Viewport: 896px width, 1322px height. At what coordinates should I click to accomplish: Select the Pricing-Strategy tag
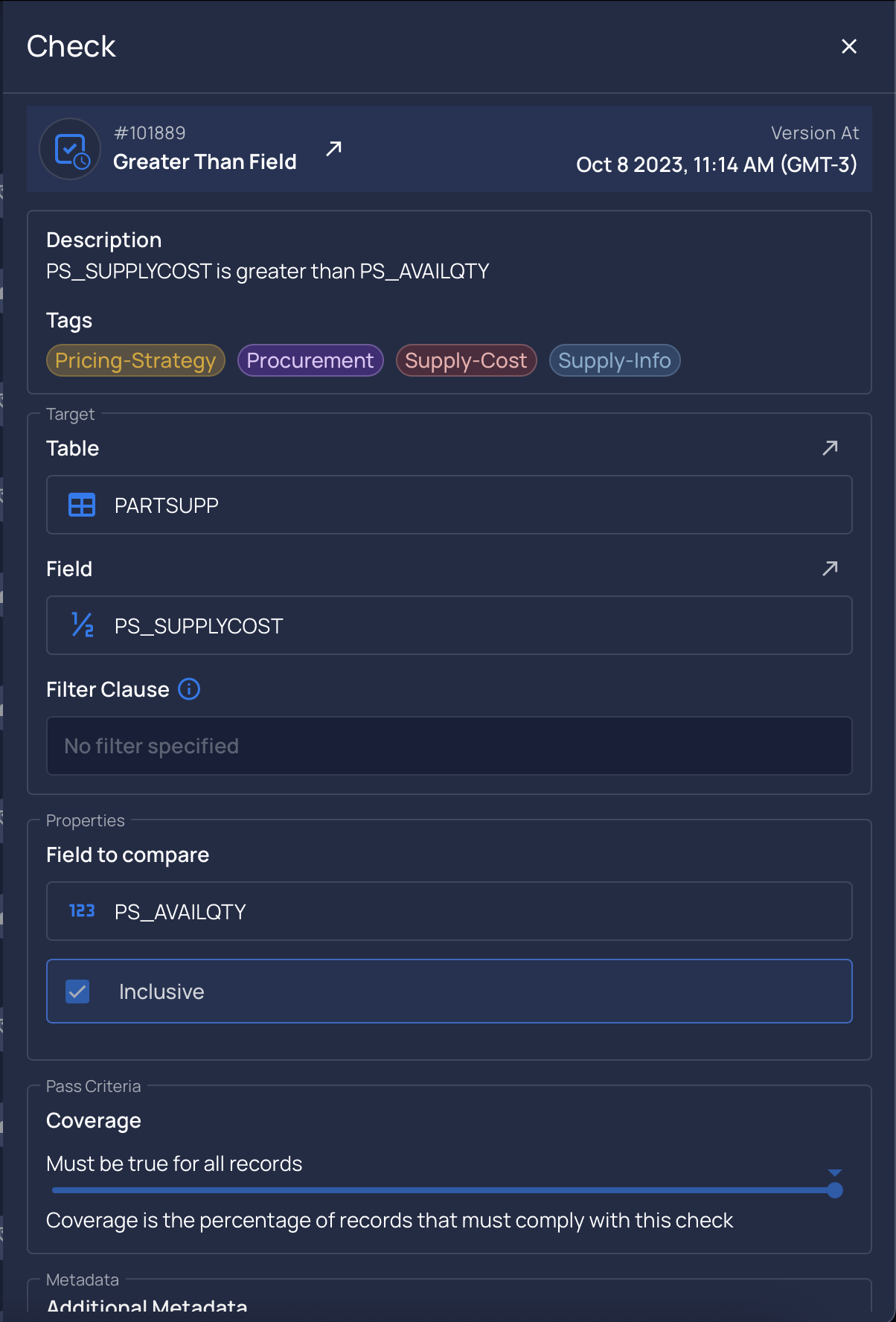coord(135,360)
